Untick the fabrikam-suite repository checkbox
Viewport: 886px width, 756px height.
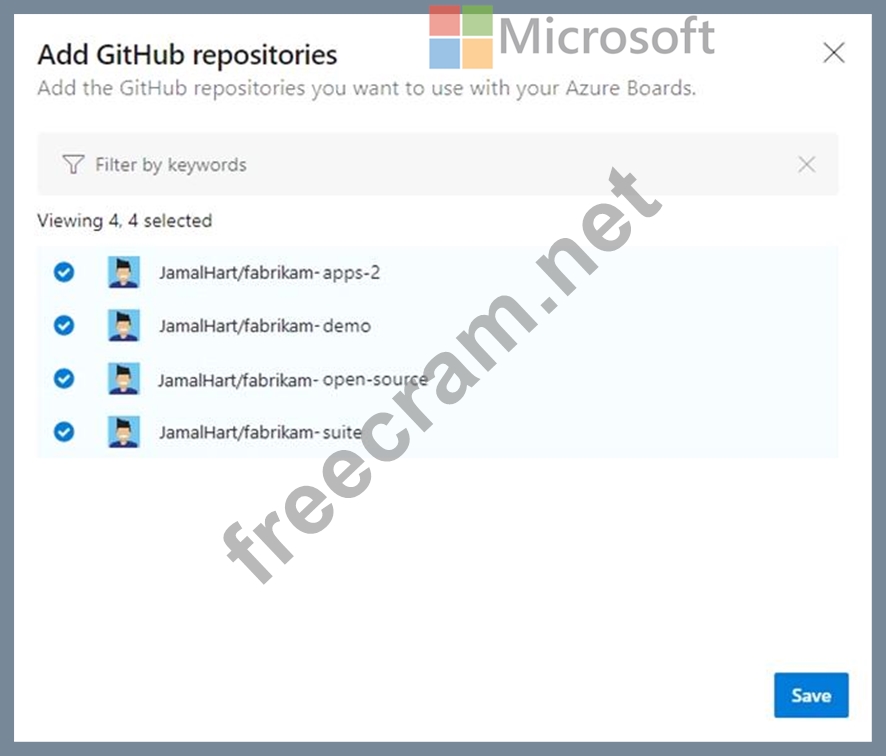[64, 432]
